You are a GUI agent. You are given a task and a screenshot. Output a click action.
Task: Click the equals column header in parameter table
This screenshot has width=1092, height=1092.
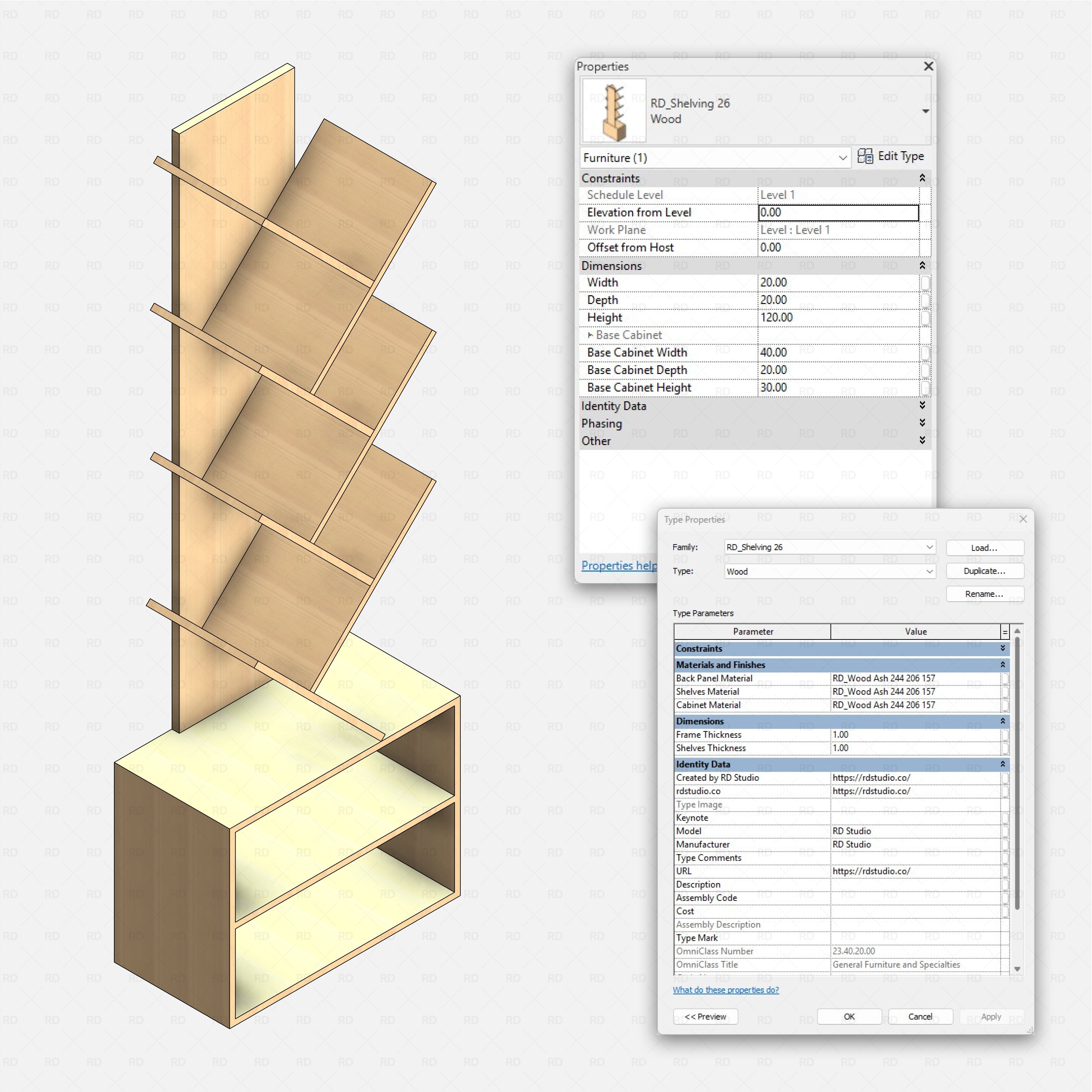(x=1005, y=632)
